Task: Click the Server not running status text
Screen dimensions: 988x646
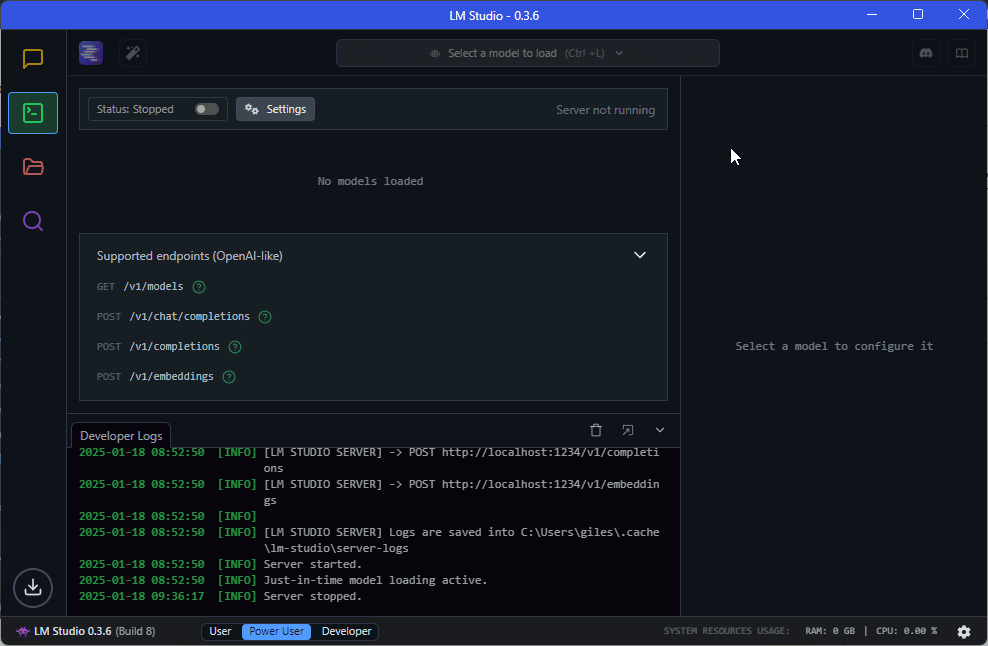Action: [606, 110]
